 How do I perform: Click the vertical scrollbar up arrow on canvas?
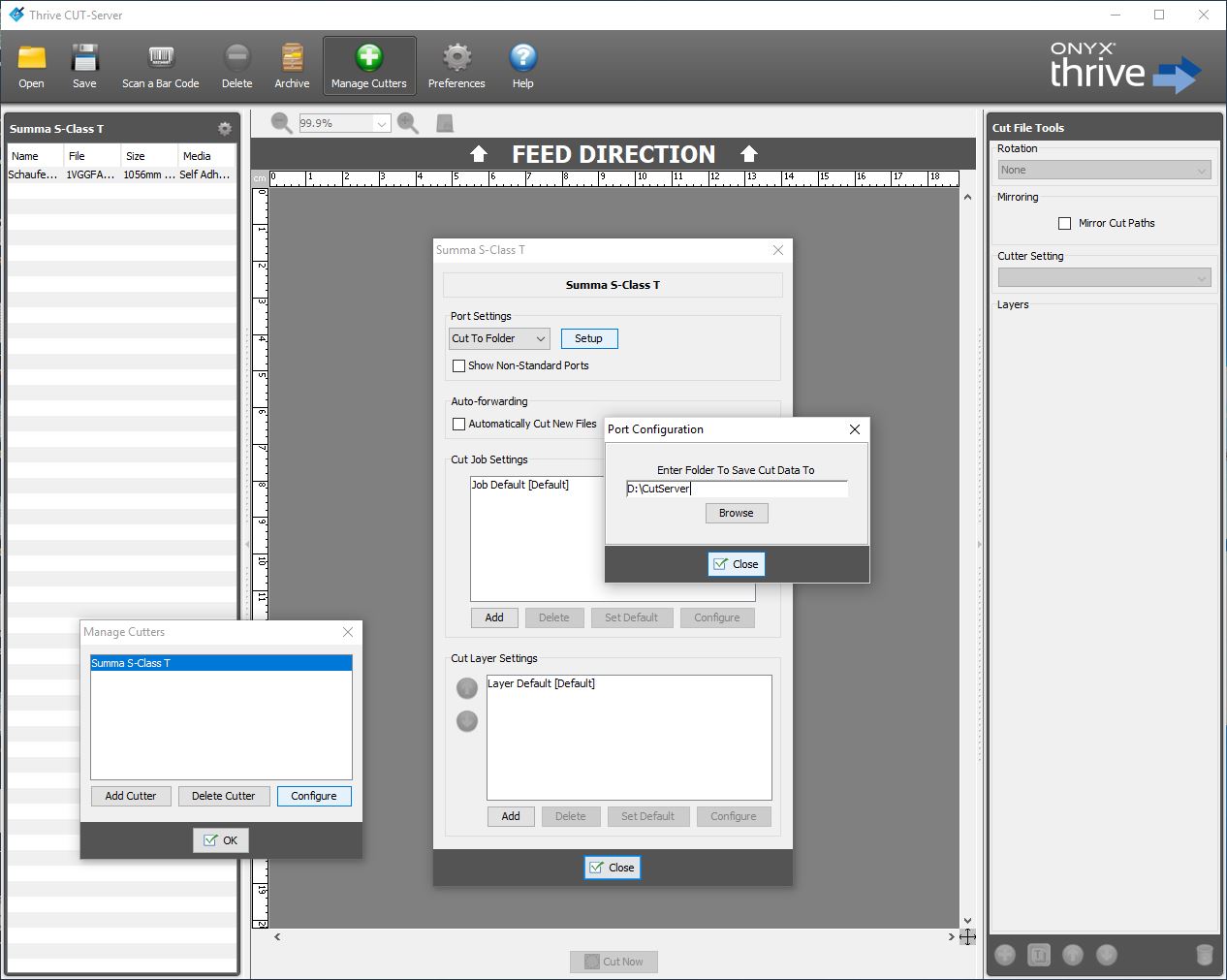tap(967, 197)
